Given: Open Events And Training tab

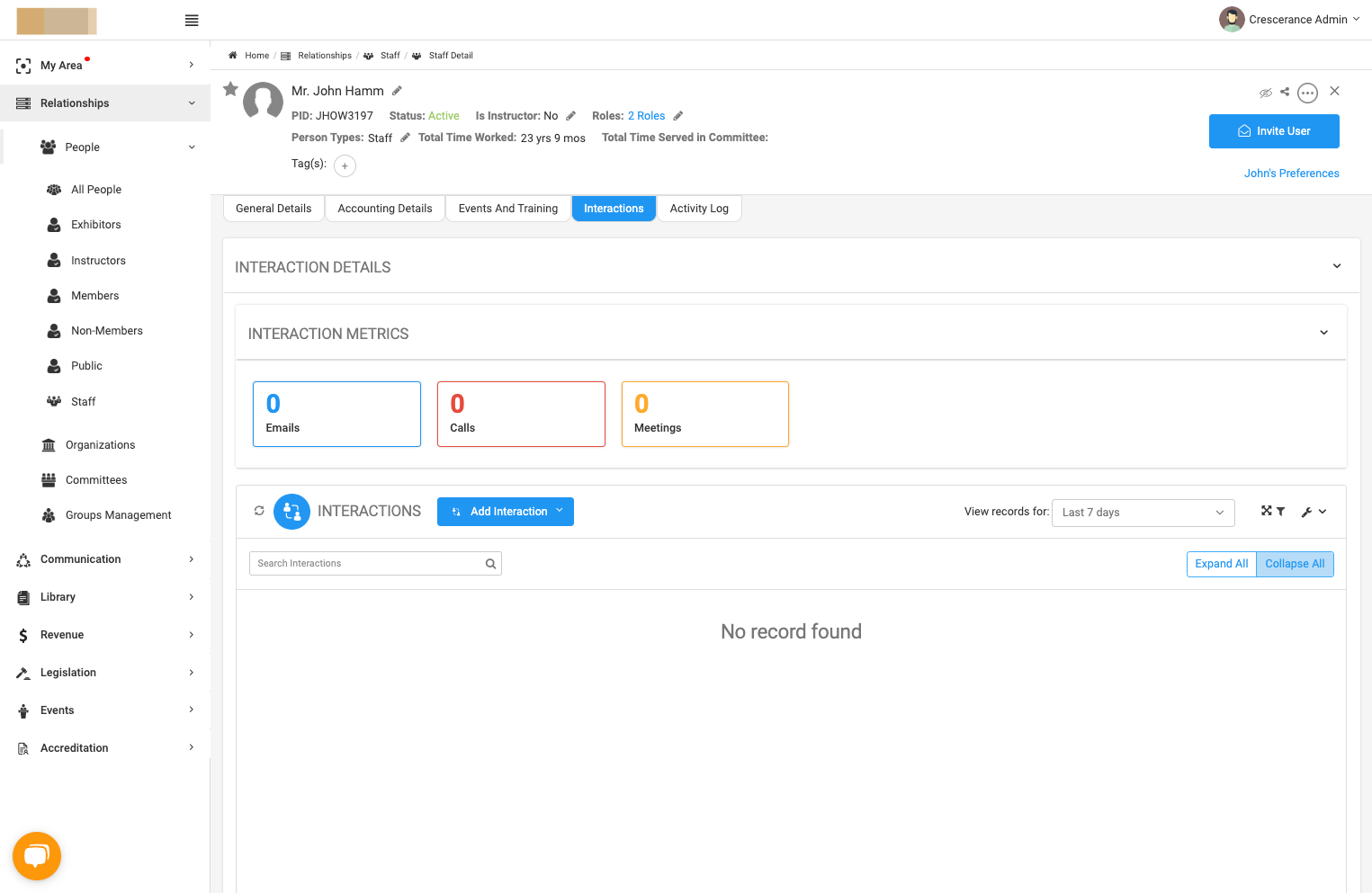Looking at the screenshot, I should point(508,209).
